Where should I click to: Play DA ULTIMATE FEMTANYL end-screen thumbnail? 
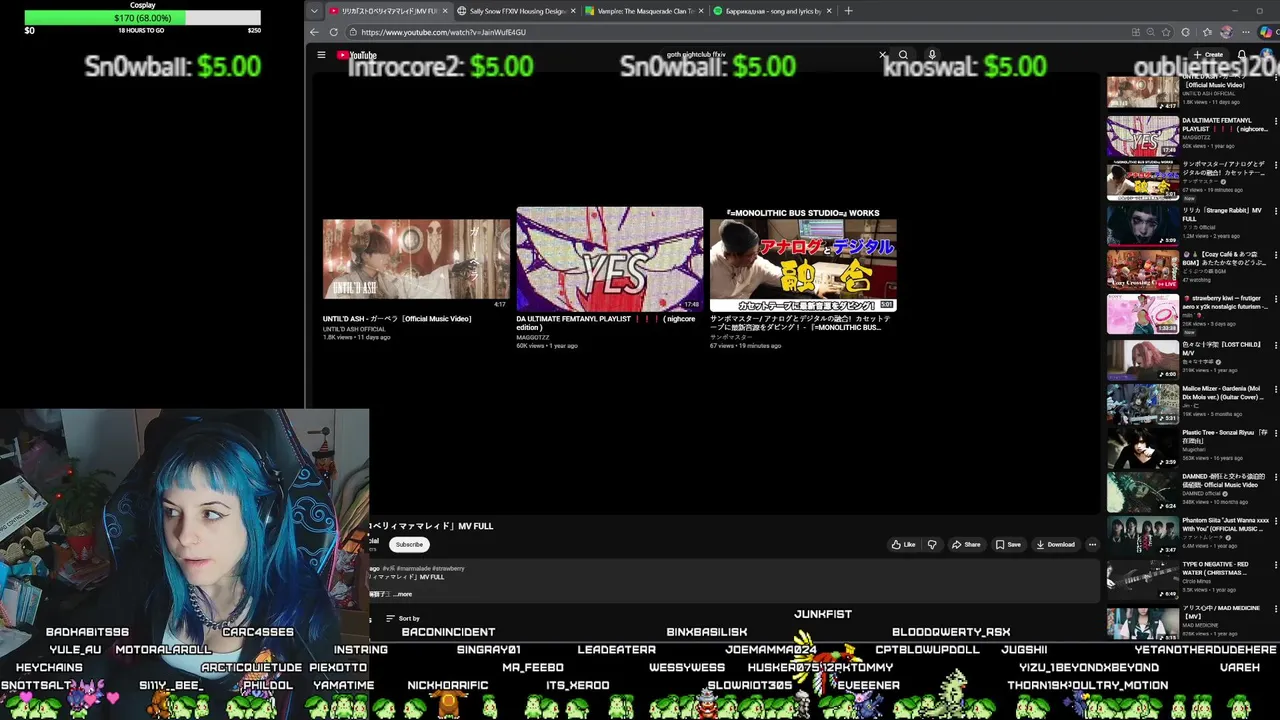click(609, 259)
